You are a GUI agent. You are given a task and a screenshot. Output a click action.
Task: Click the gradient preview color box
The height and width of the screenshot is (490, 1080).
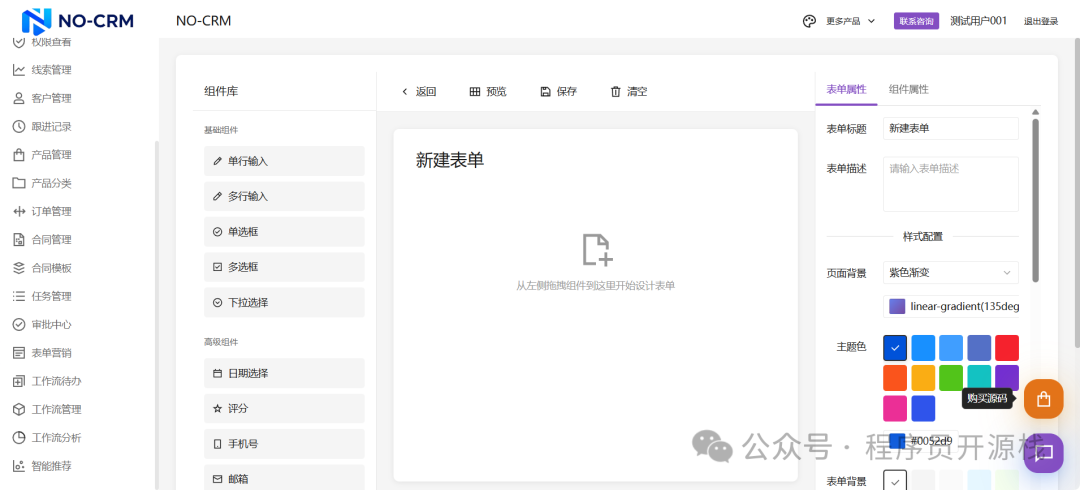pyautogui.click(x=897, y=306)
